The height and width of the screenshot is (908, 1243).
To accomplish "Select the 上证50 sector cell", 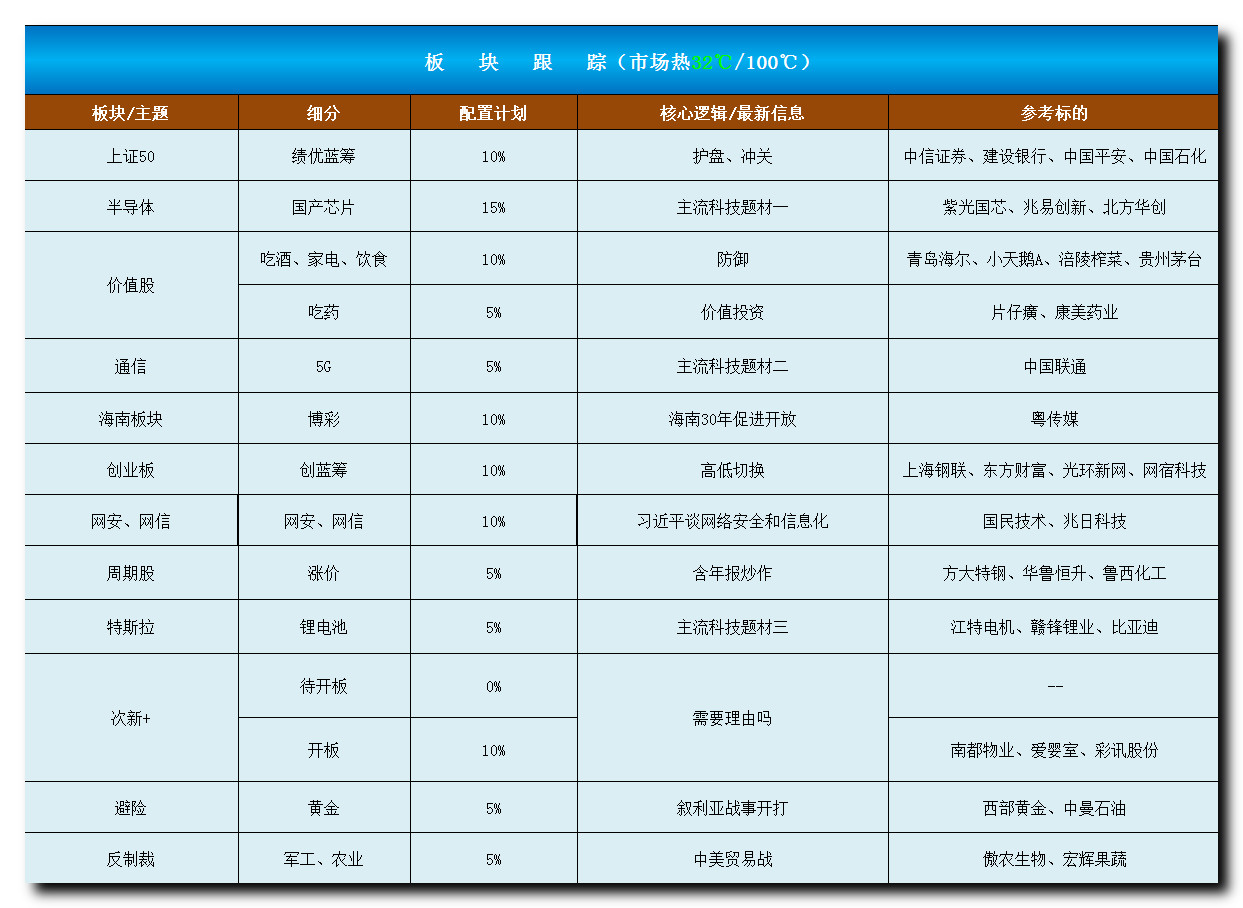I will (131, 156).
